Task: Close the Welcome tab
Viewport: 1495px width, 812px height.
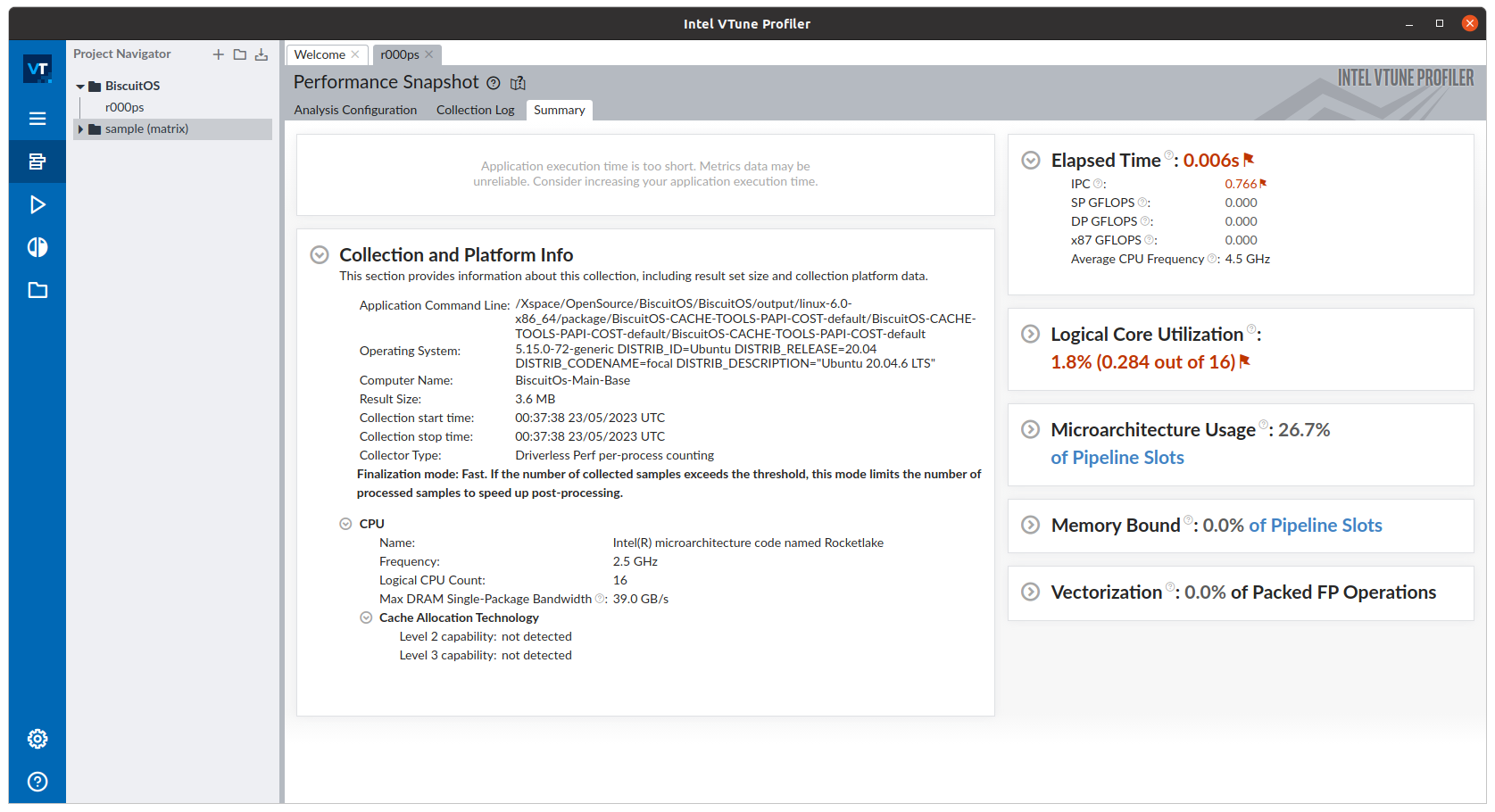Action: point(355,54)
